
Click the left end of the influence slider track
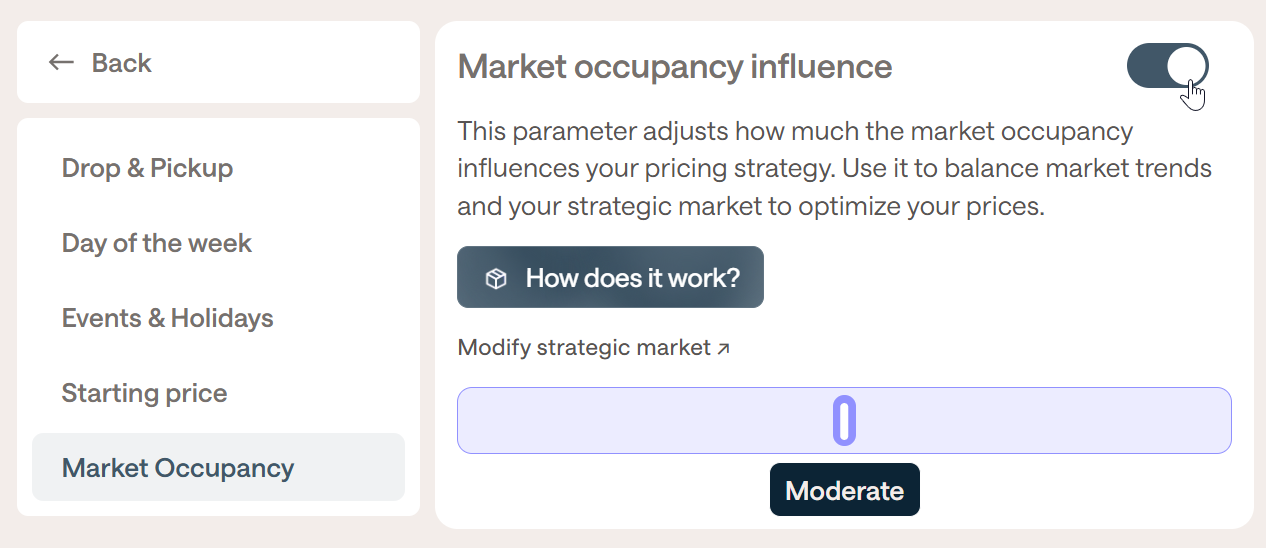(472, 420)
